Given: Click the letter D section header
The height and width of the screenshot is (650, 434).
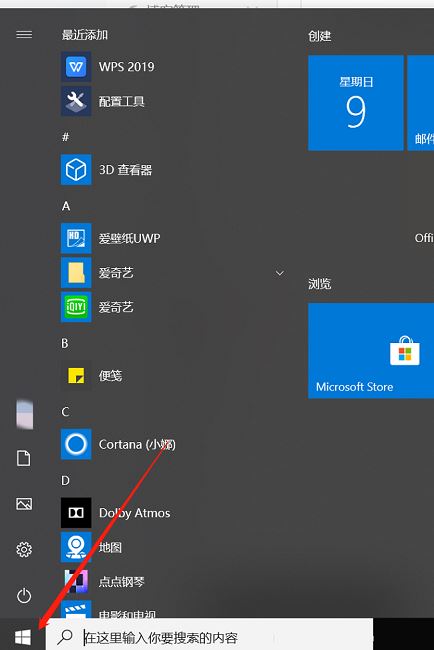Looking at the screenshot, I should (65, 480).
